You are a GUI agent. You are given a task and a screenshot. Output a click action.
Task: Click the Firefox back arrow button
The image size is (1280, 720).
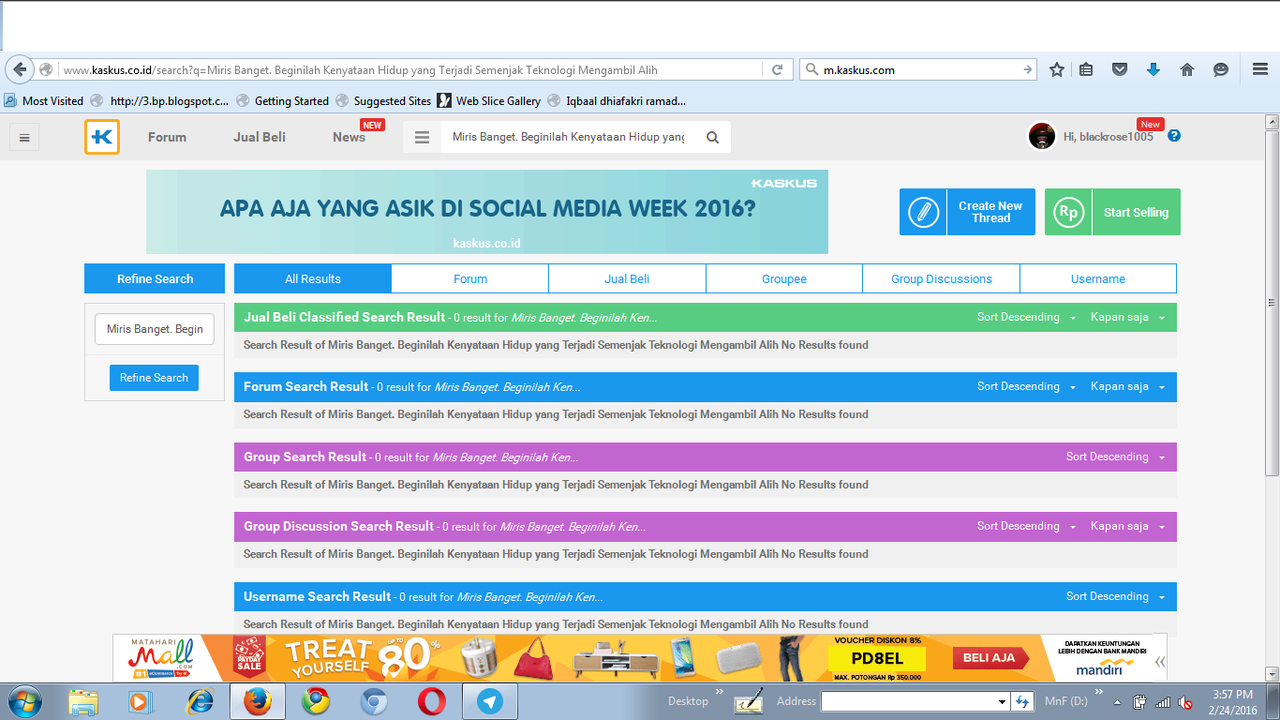[19, 70]
